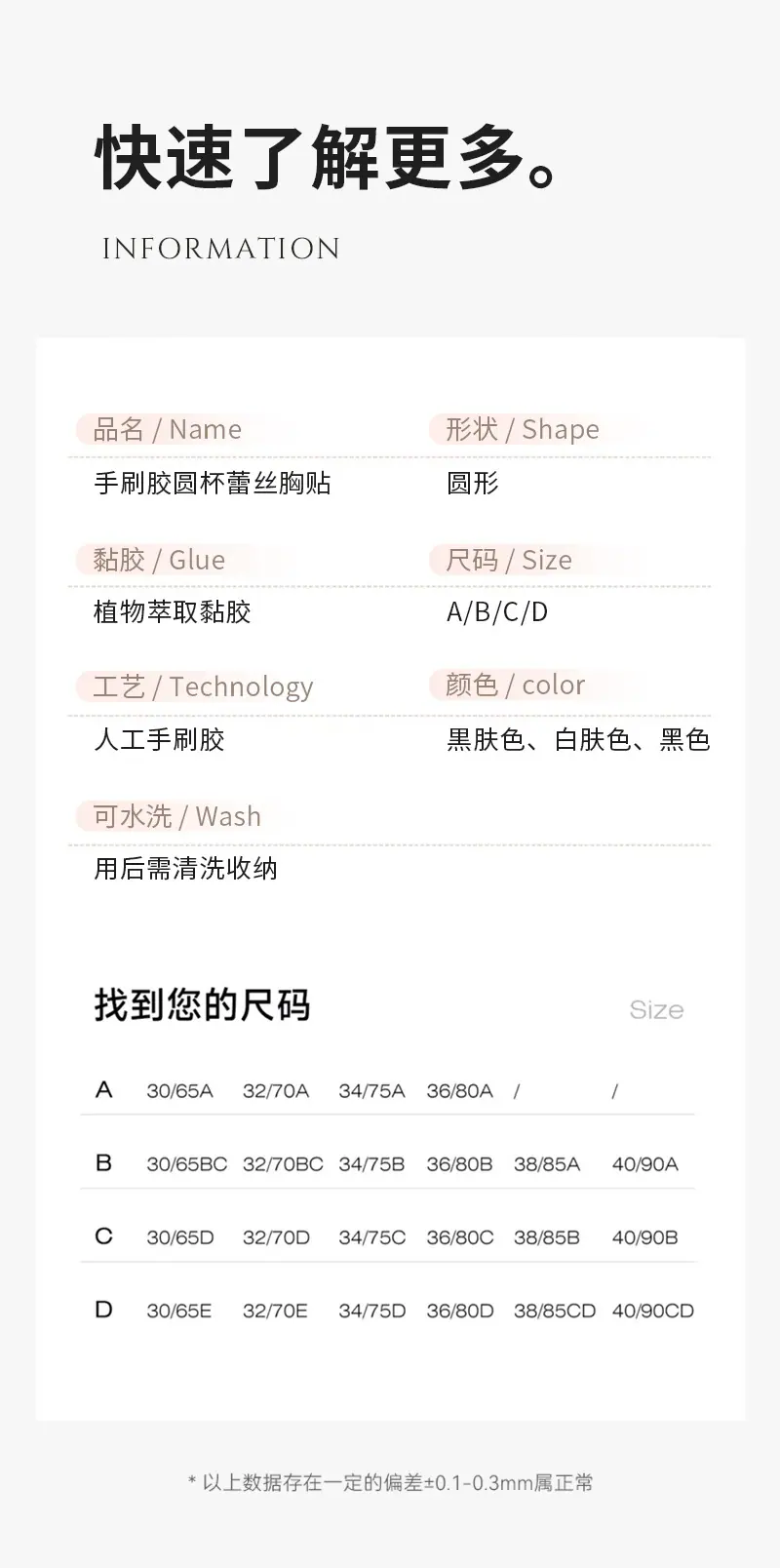Click the 工艺 / Technology label

pyautogui.click(x=203, y=687)
